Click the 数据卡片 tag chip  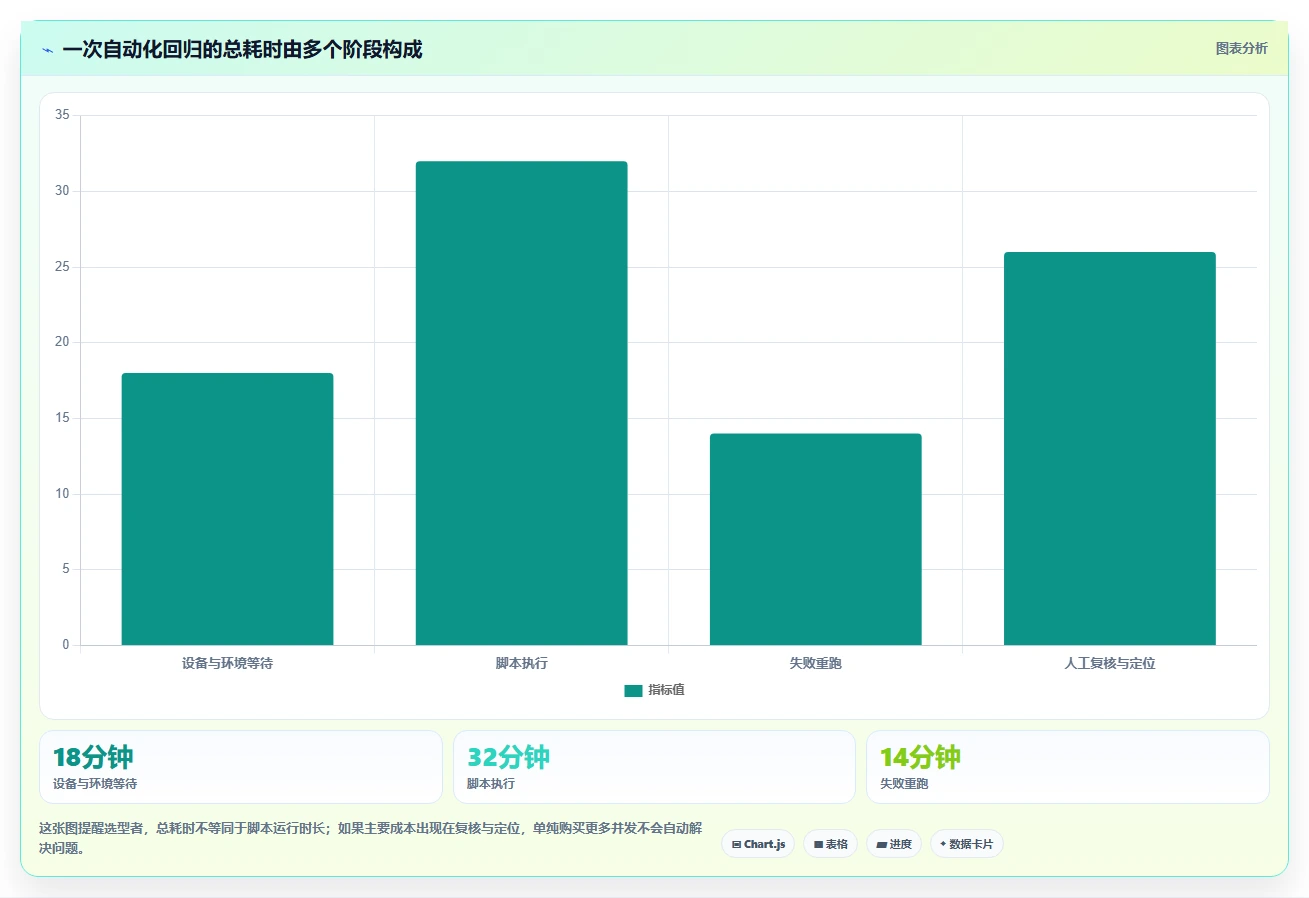tap(967, 844)
